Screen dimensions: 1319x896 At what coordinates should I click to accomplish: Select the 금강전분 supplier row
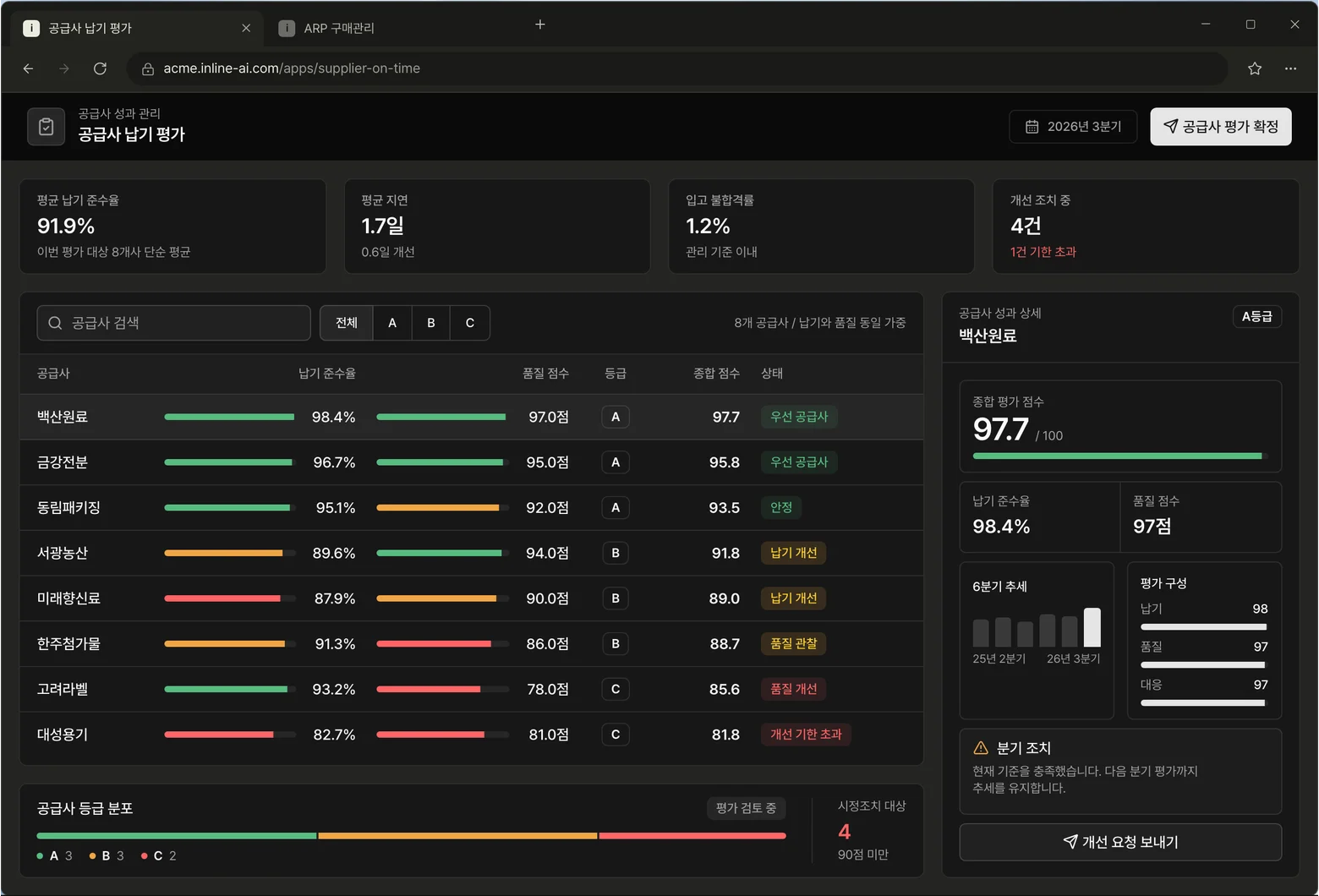pos(472,462)
